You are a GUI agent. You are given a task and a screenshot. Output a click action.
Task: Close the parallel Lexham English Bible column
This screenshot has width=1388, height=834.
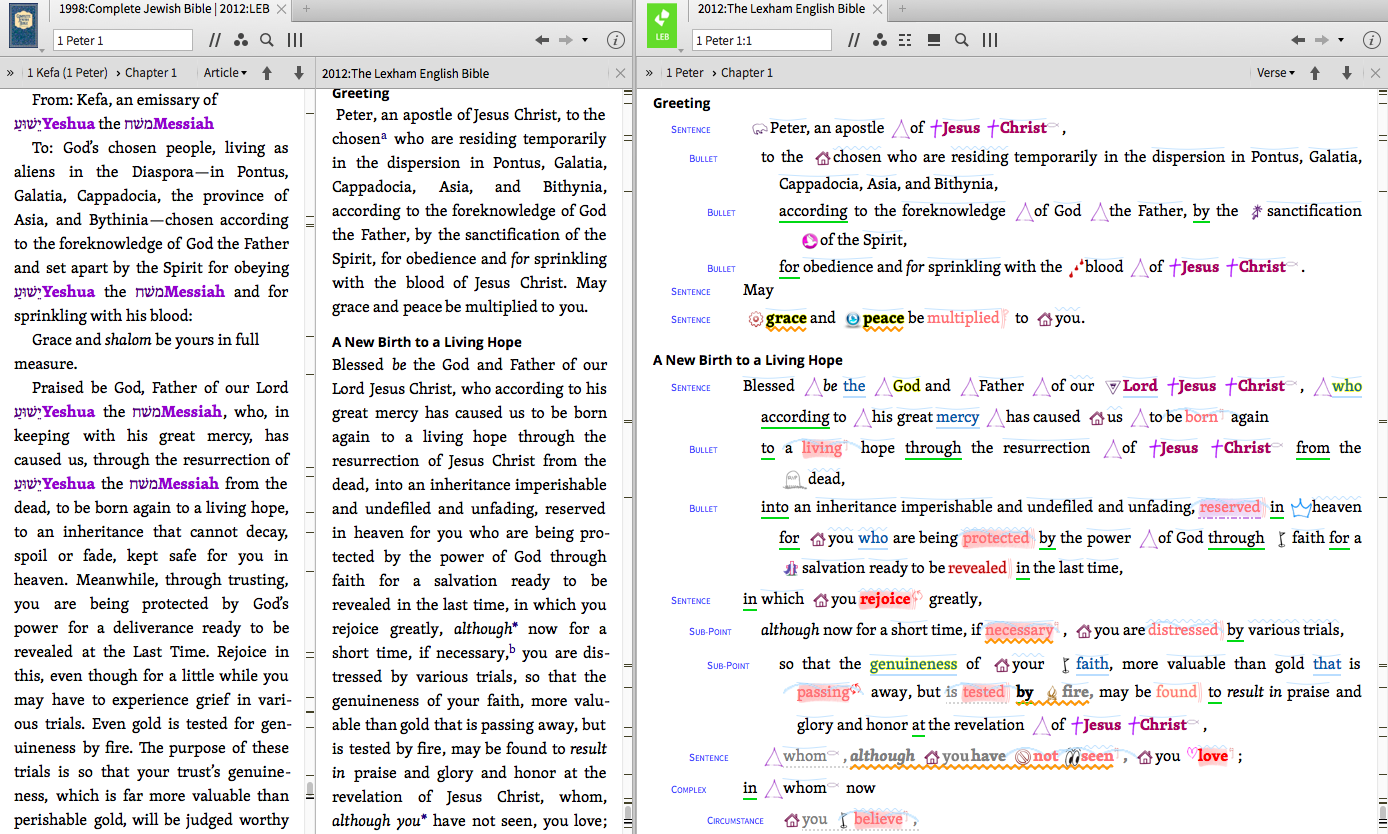tap(621, 73)
